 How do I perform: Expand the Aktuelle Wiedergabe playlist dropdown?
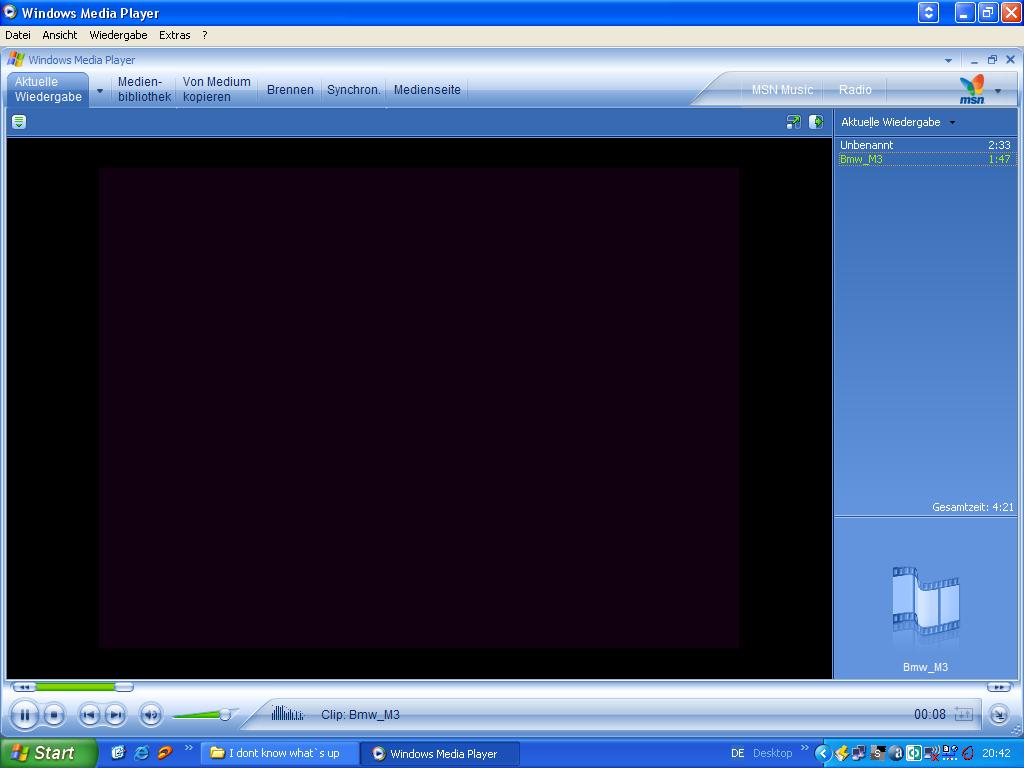(952, 123)
